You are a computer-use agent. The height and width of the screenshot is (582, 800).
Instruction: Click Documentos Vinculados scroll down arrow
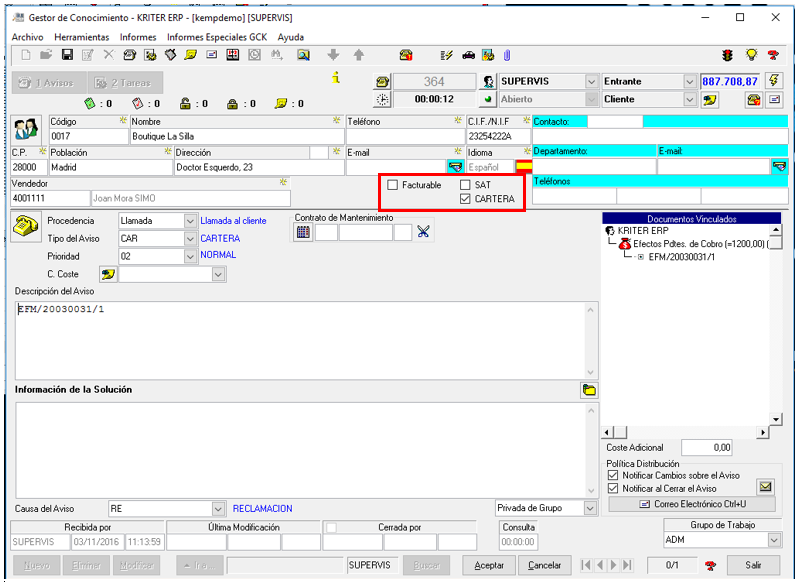tap(776, 419)
